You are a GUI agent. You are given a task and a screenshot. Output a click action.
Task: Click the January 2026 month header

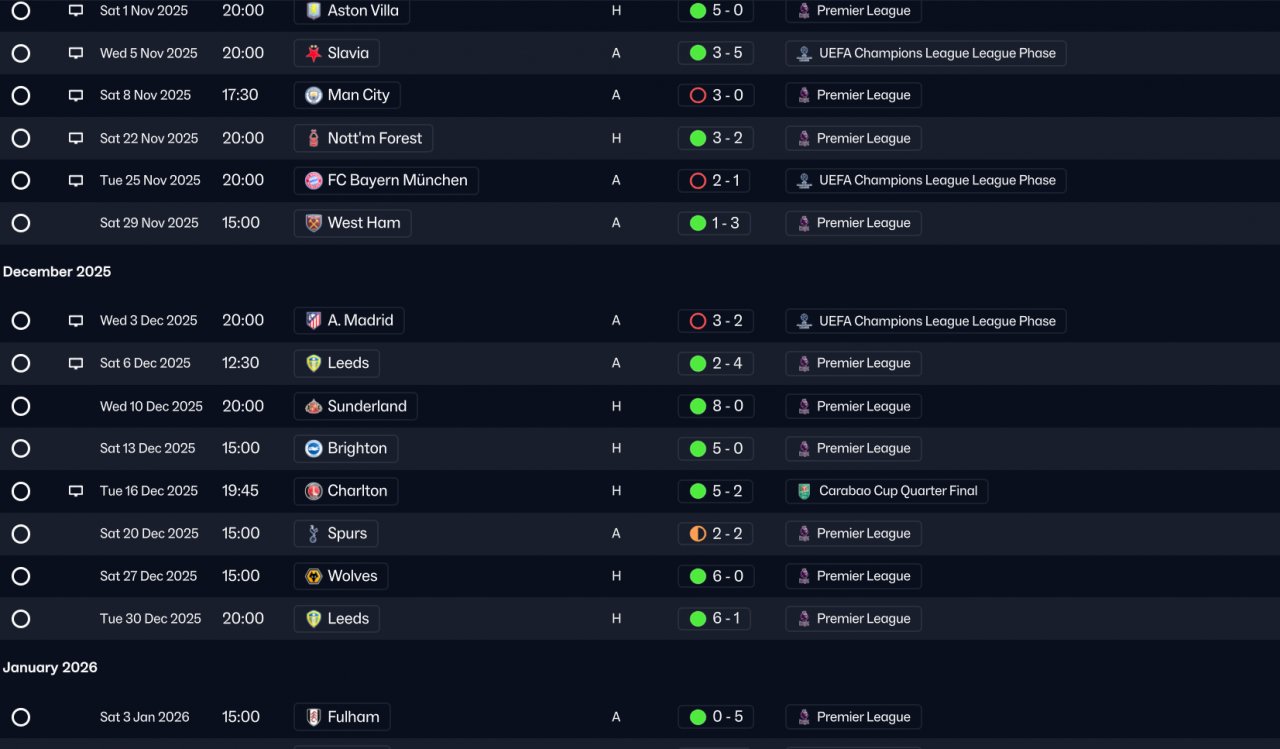tap(50, 668)
